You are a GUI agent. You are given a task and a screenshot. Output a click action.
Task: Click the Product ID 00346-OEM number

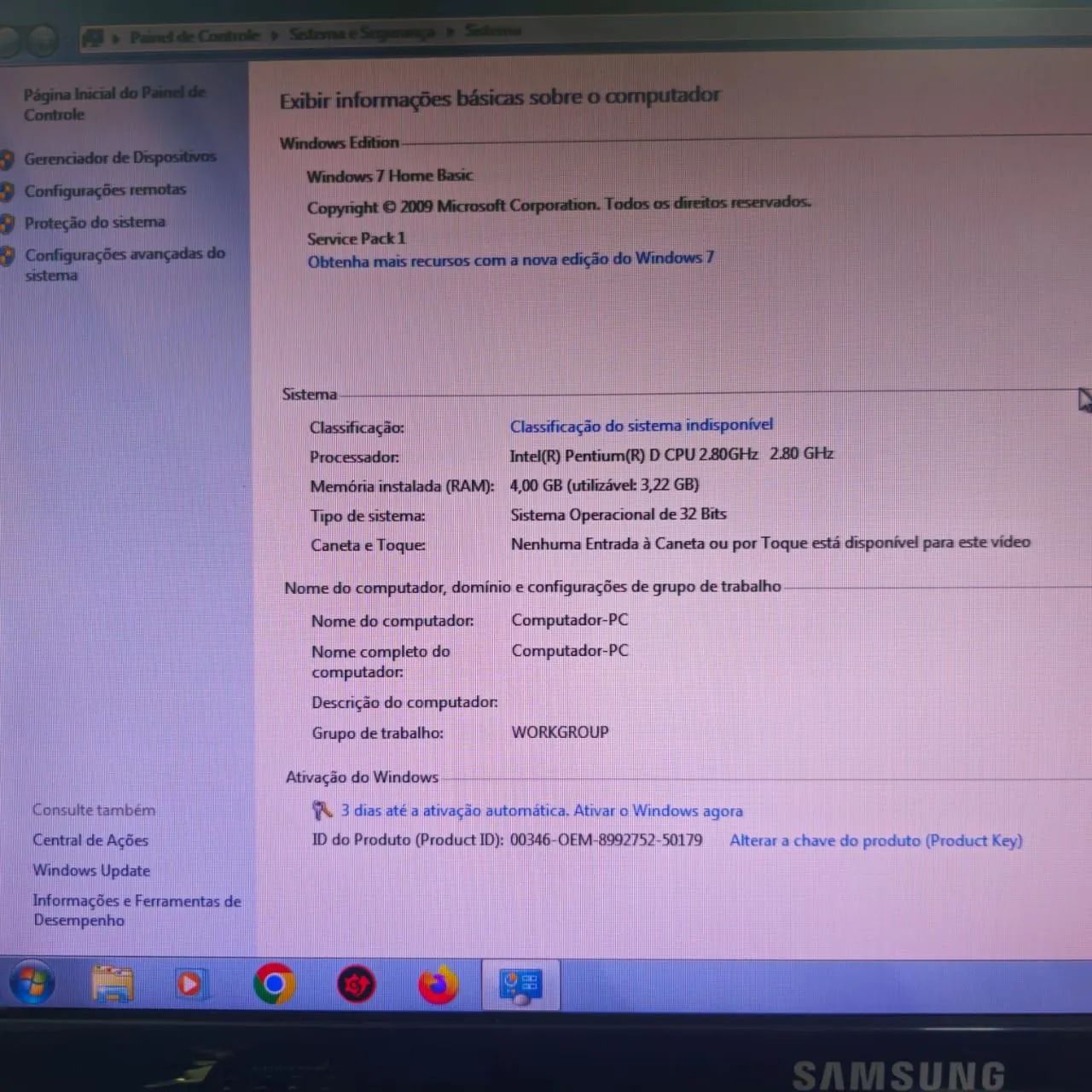point(606,840)
